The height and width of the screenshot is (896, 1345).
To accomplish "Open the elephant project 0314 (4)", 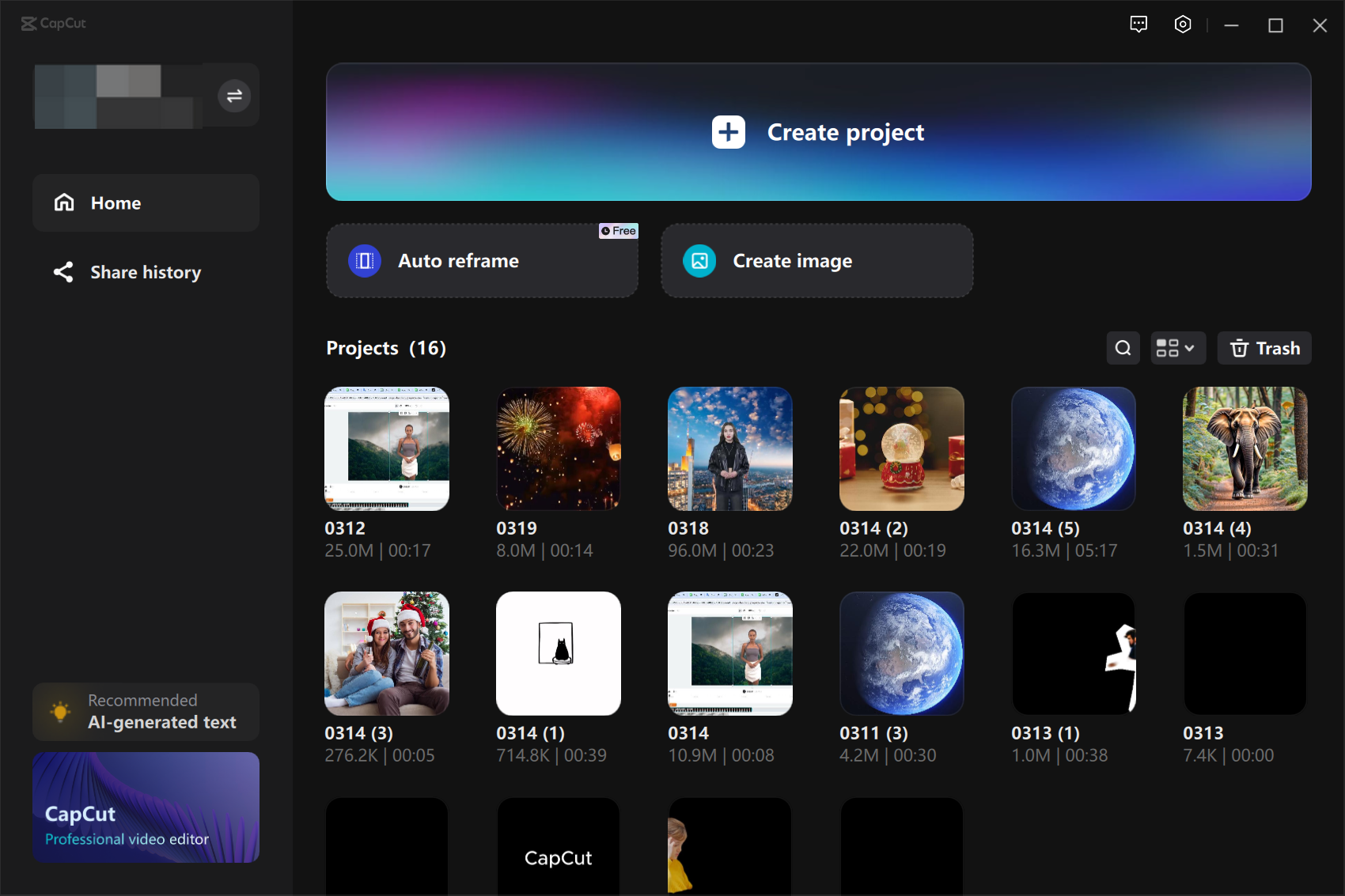I will [x=1245, y=448].
